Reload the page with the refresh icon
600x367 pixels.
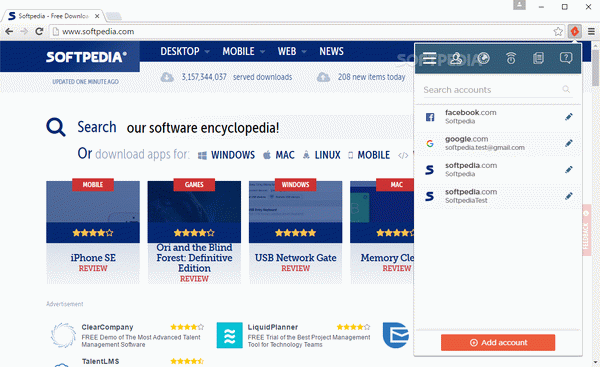click(39, 31)
